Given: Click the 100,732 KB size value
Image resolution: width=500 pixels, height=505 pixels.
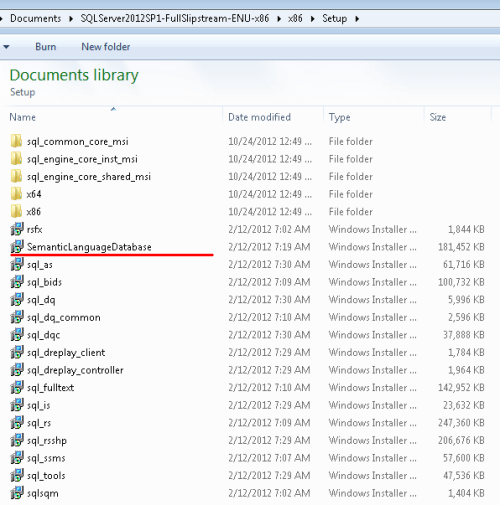Looking at the screenshot, I should tap(461, 282).
